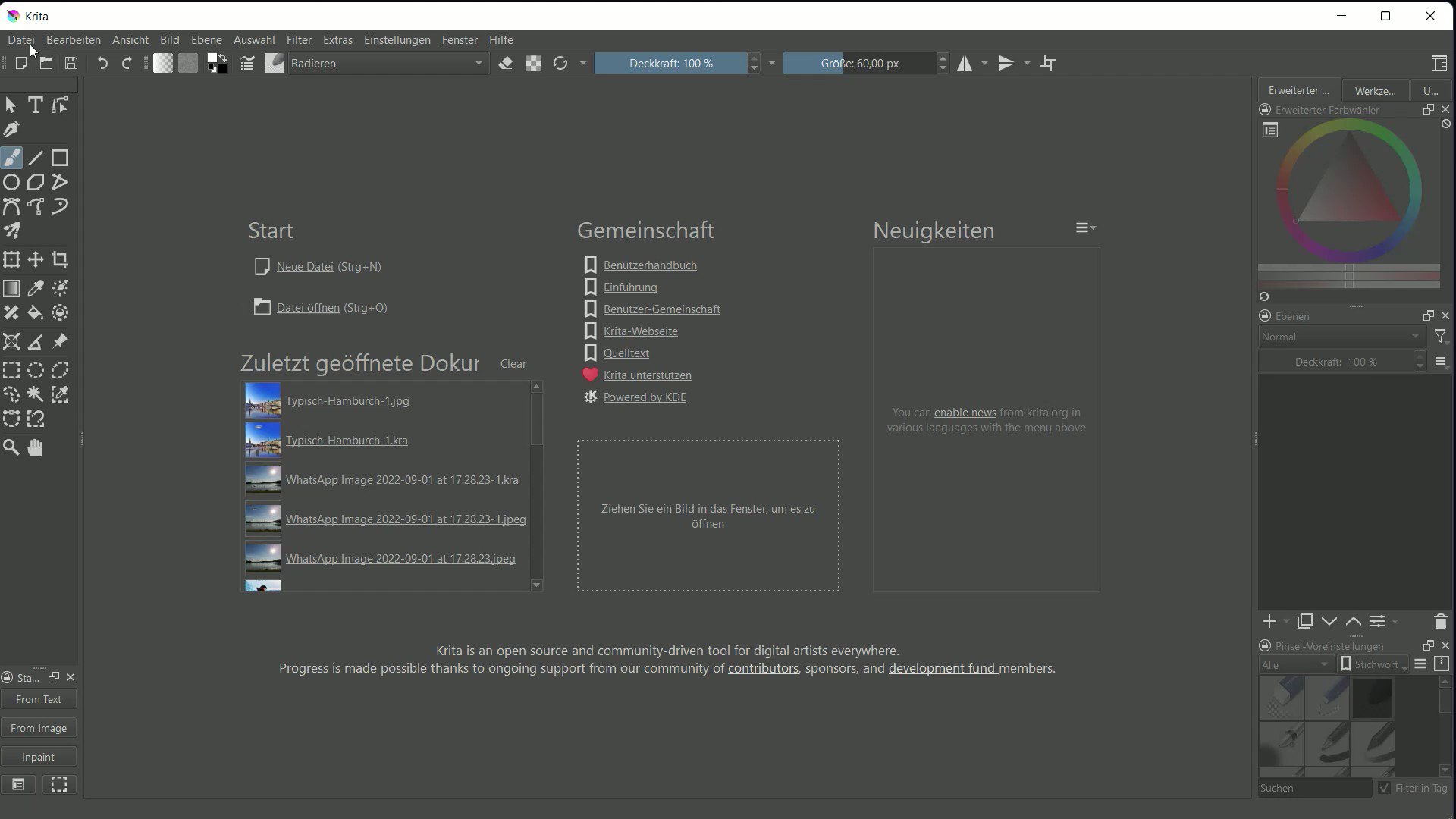Select the Bezier Curve tool
This screenshot has height=819, width=1456.
coord(11,206)
